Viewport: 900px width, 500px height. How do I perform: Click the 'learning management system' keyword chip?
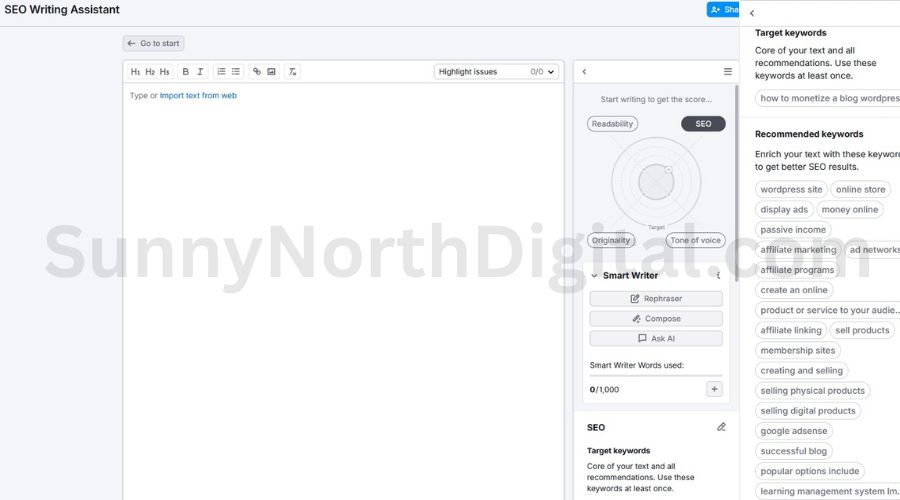pyautogui.click(x=829, y=491)
